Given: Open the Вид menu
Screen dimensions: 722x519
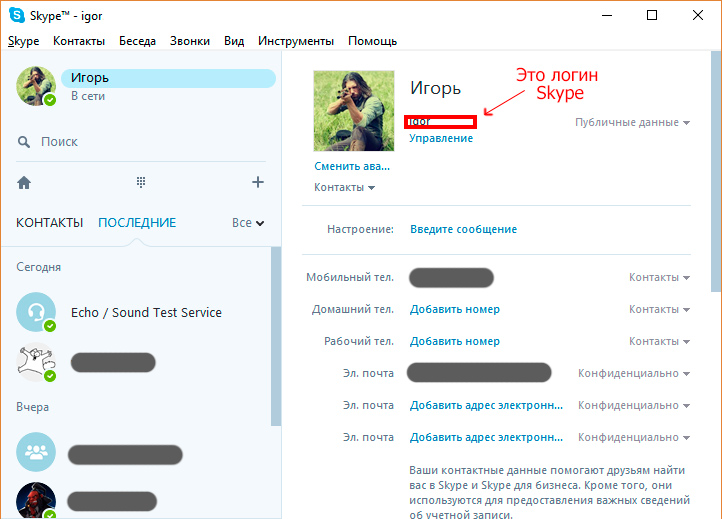Looking at the screenshot, I should (234, 41).
